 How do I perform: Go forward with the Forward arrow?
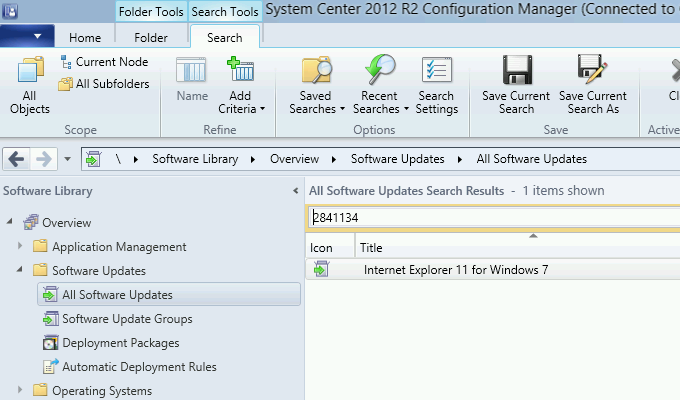[44, 159]
